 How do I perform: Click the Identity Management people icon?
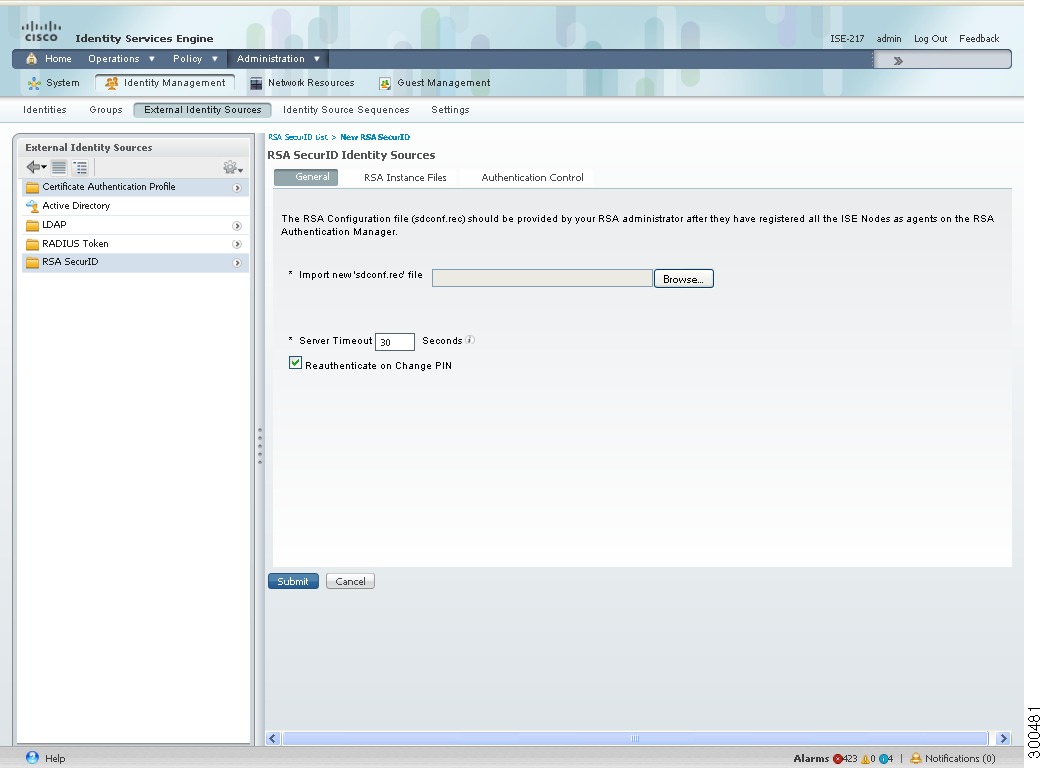pyautogui.click(x=111, y=83)
